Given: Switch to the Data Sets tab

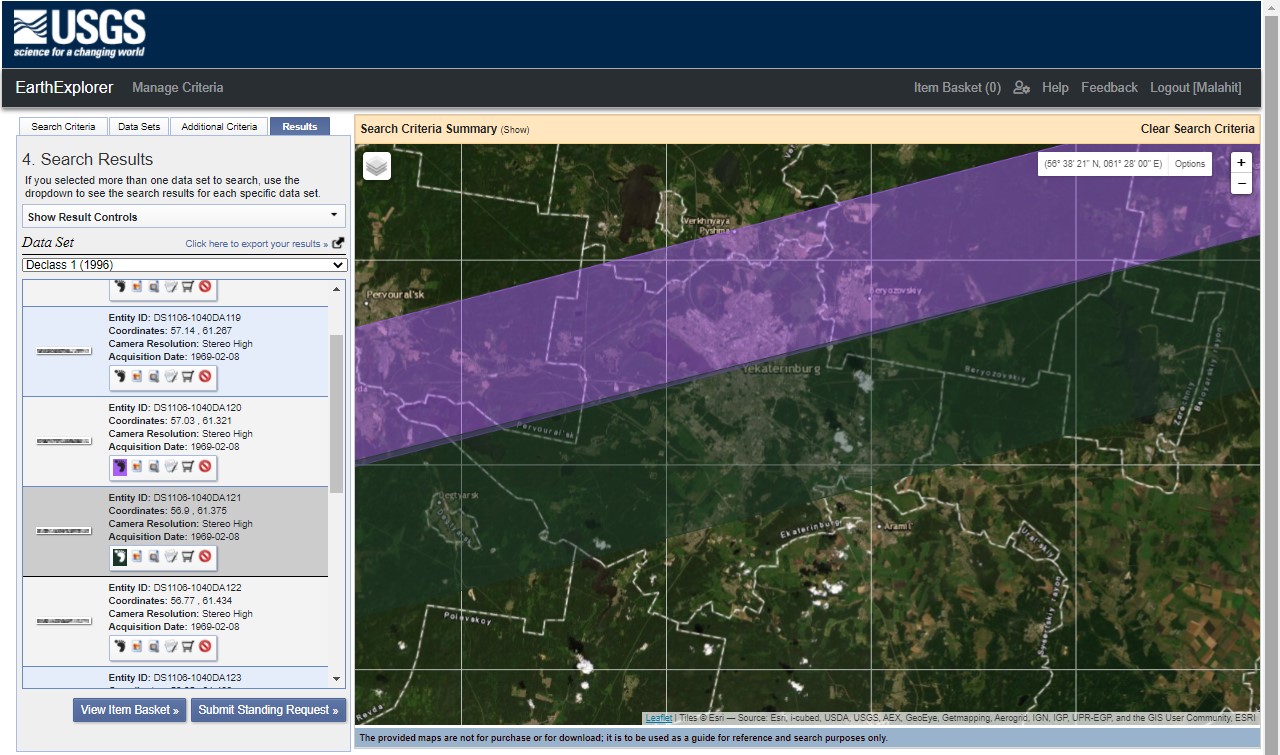Looking at the screenshot, I should (x=139, y=127).
